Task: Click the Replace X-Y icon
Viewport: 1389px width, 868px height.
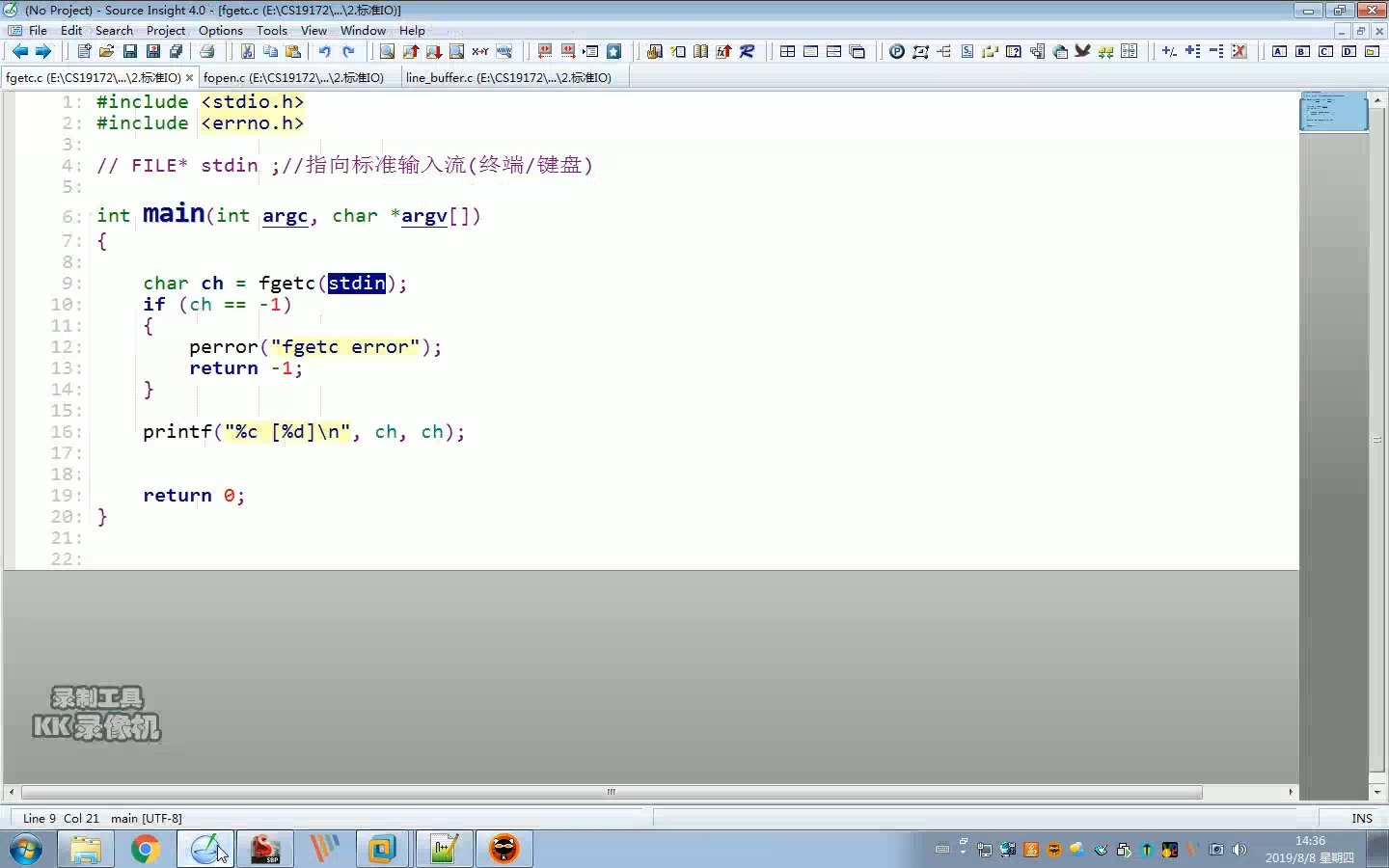Action: (x=480, y=52)
